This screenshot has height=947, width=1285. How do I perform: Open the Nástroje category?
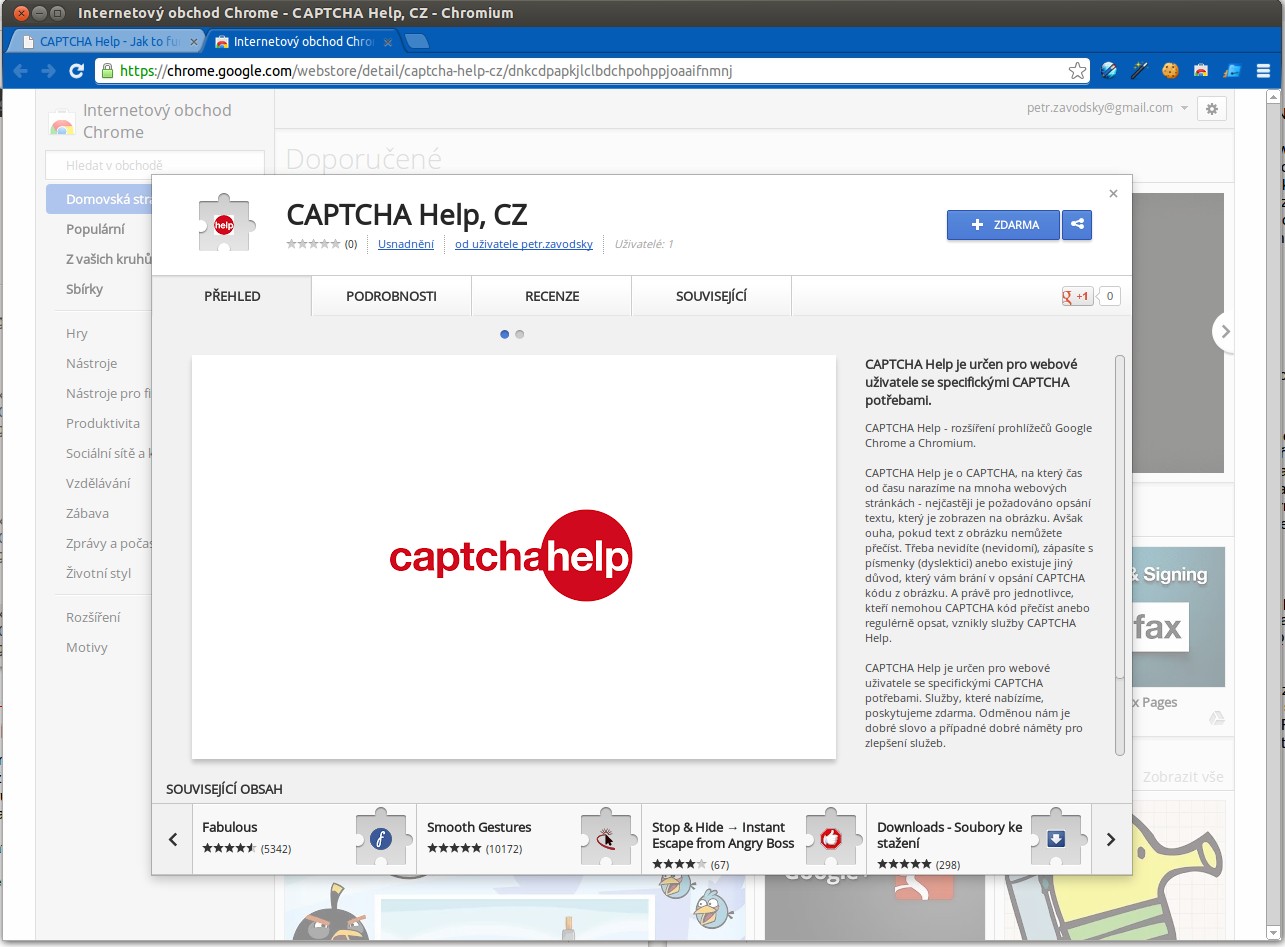91,363
